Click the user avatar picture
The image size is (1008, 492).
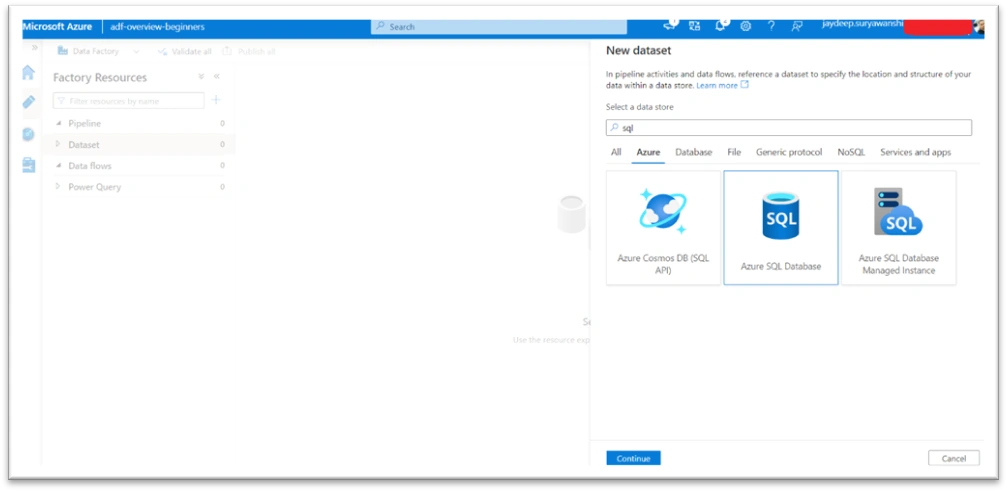tap(978, 26)
